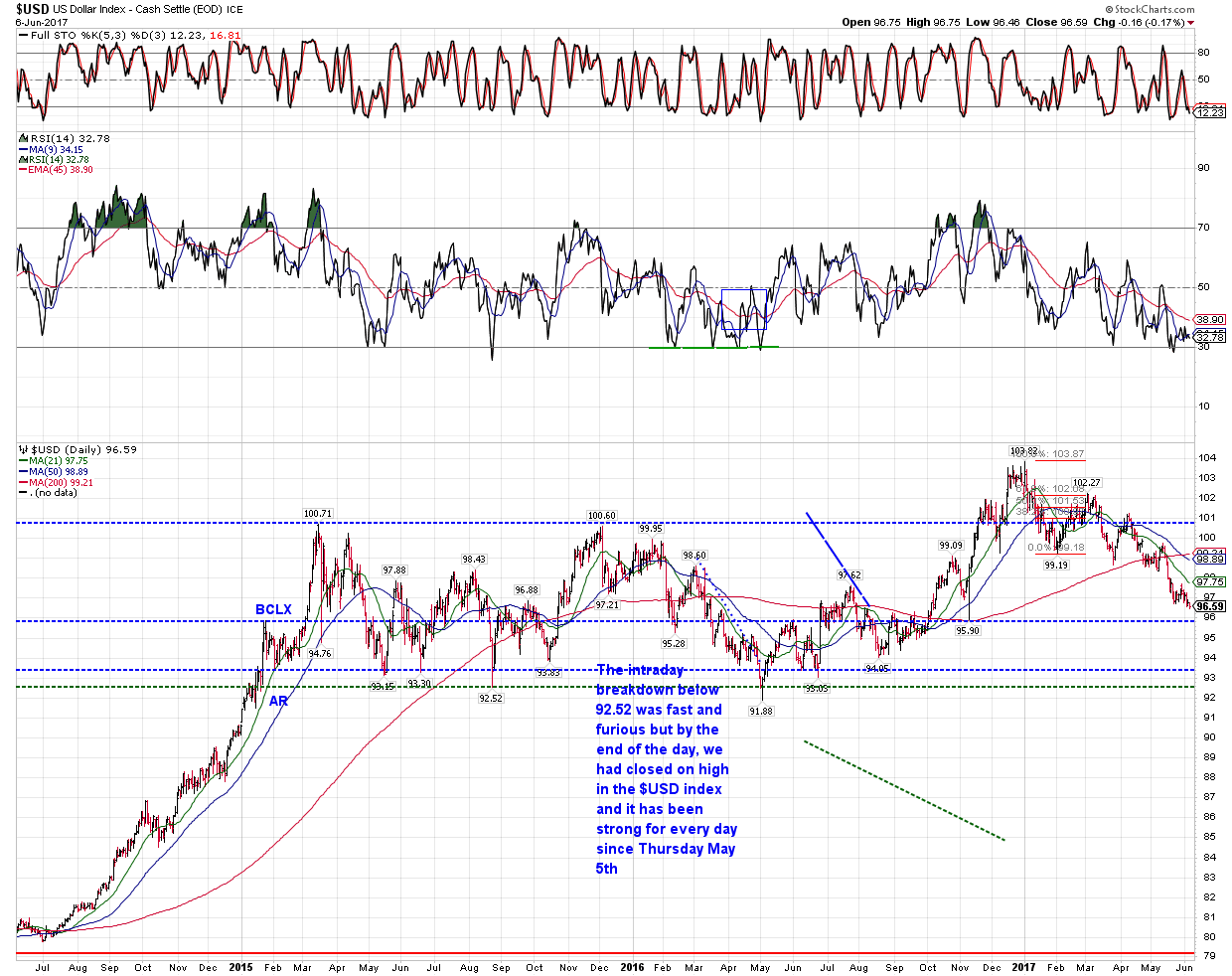Click the 96.88 price label
This screenshot has height=976, width=1232.
(526, 590)
